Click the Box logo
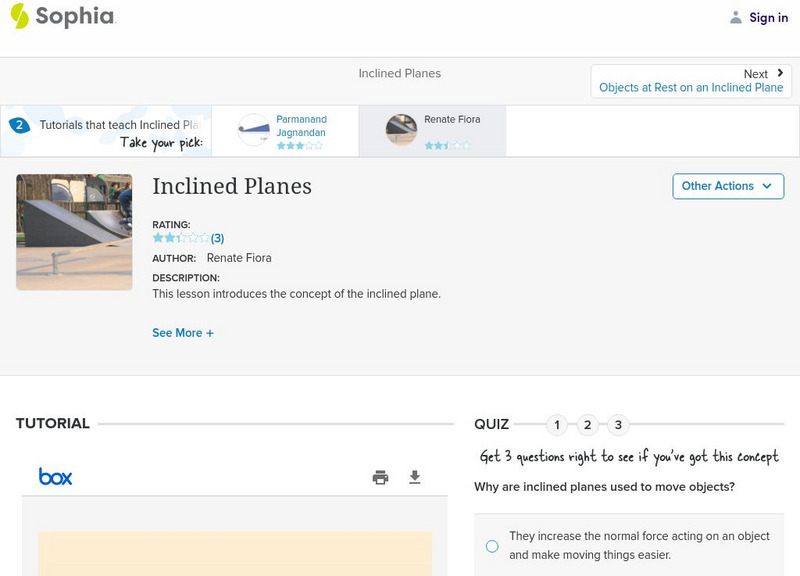Screen dimensions: 800x576 pos(56,477)
